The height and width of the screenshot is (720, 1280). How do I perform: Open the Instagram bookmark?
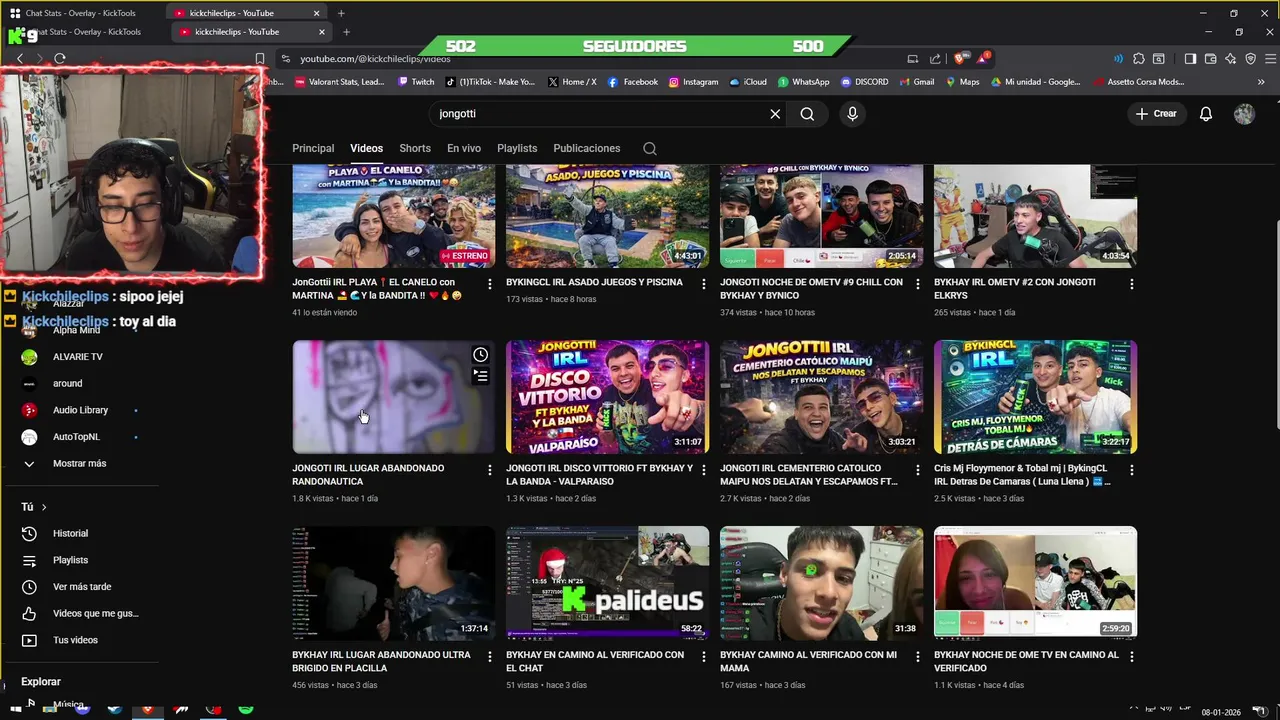[x=694, y=82]
